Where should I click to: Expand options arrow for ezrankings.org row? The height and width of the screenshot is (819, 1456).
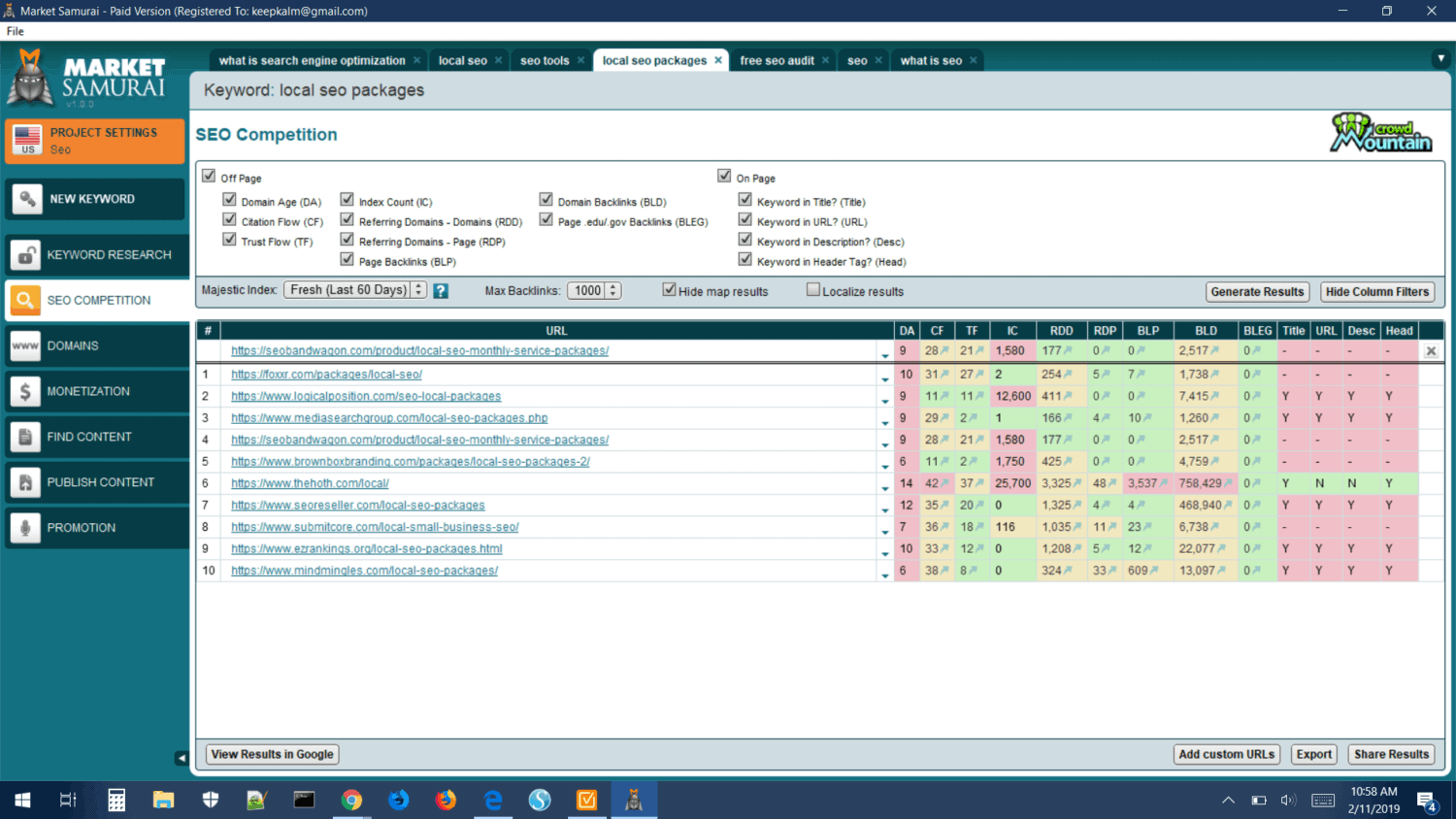tap(885, 553)
